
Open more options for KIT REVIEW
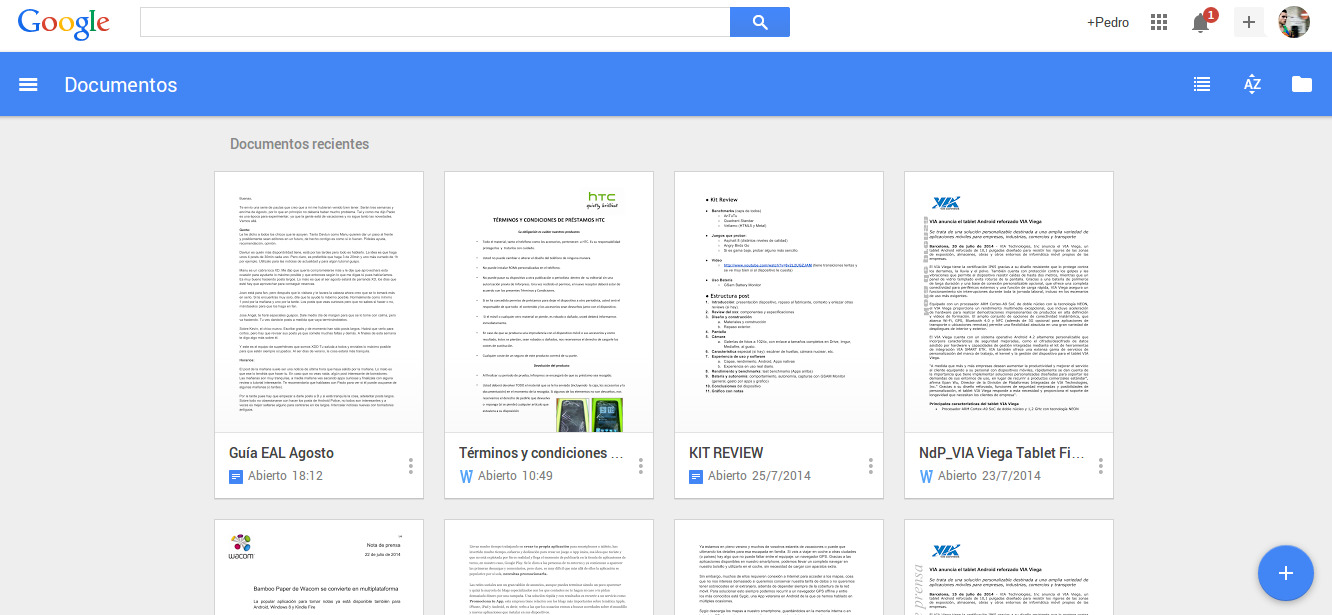[x=870, y=466]
